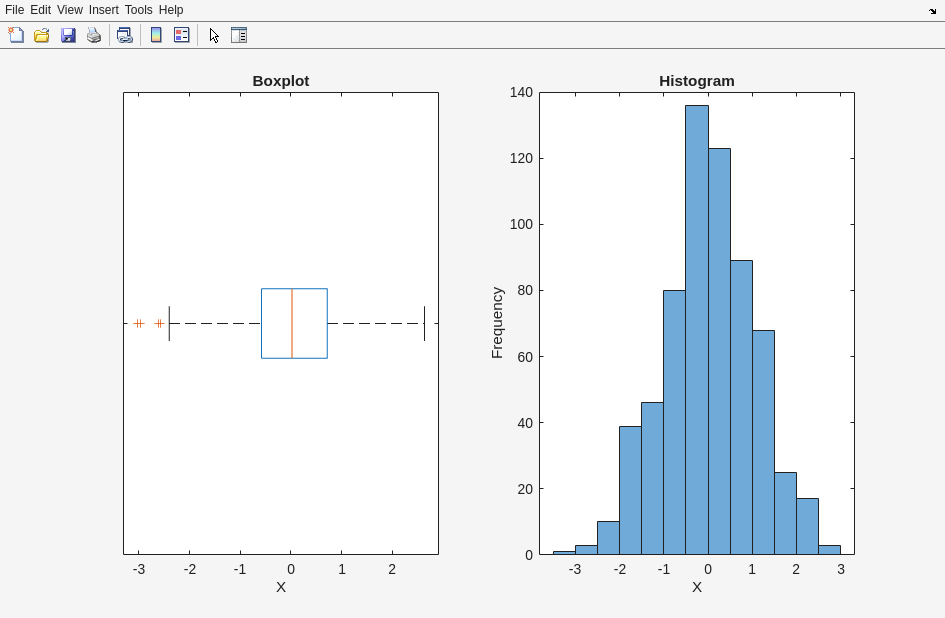The image size is (945, 618).
Task: Click the Link/Unlink Plot icon
Action: [124, 35]
